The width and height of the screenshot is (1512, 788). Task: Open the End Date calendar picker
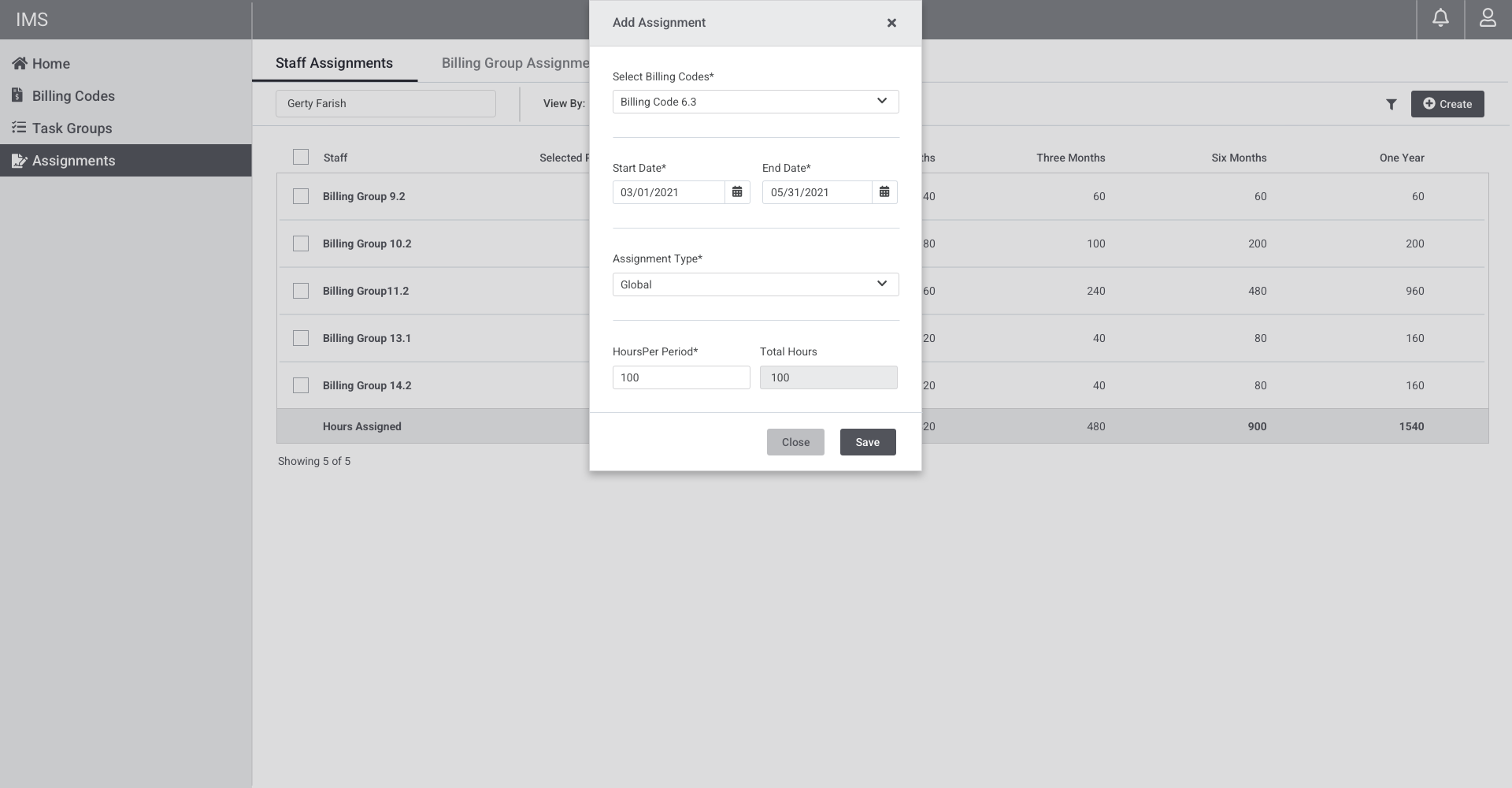click(884, 192)
